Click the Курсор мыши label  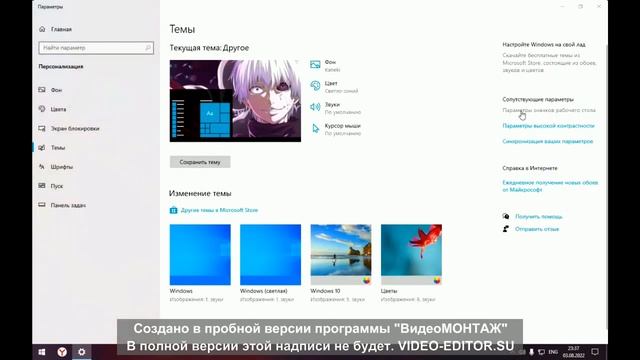coord(342,126)
